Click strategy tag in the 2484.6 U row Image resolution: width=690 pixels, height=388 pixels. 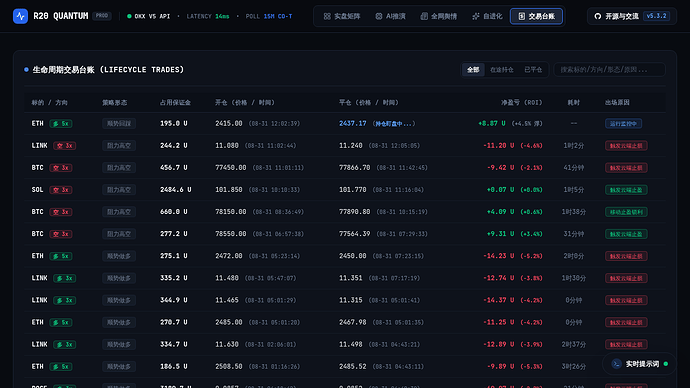(119, 190)
